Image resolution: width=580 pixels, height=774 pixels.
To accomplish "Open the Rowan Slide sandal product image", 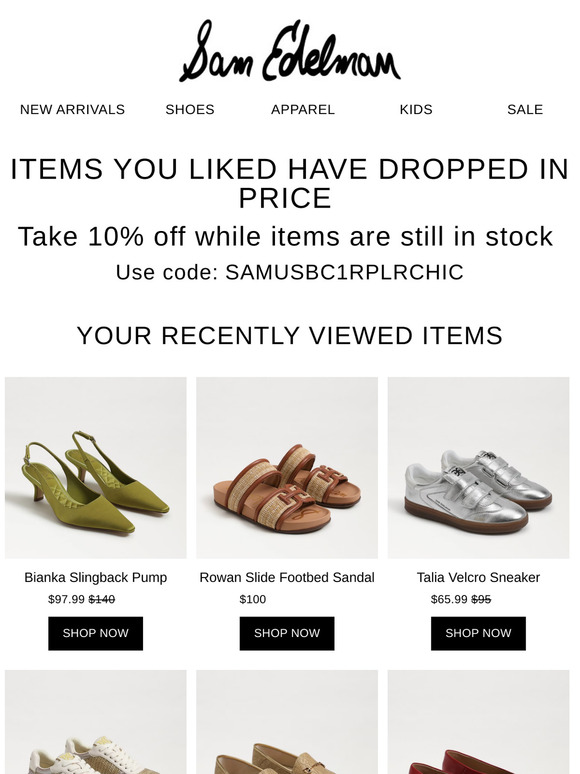I will [x=287, y=468].
